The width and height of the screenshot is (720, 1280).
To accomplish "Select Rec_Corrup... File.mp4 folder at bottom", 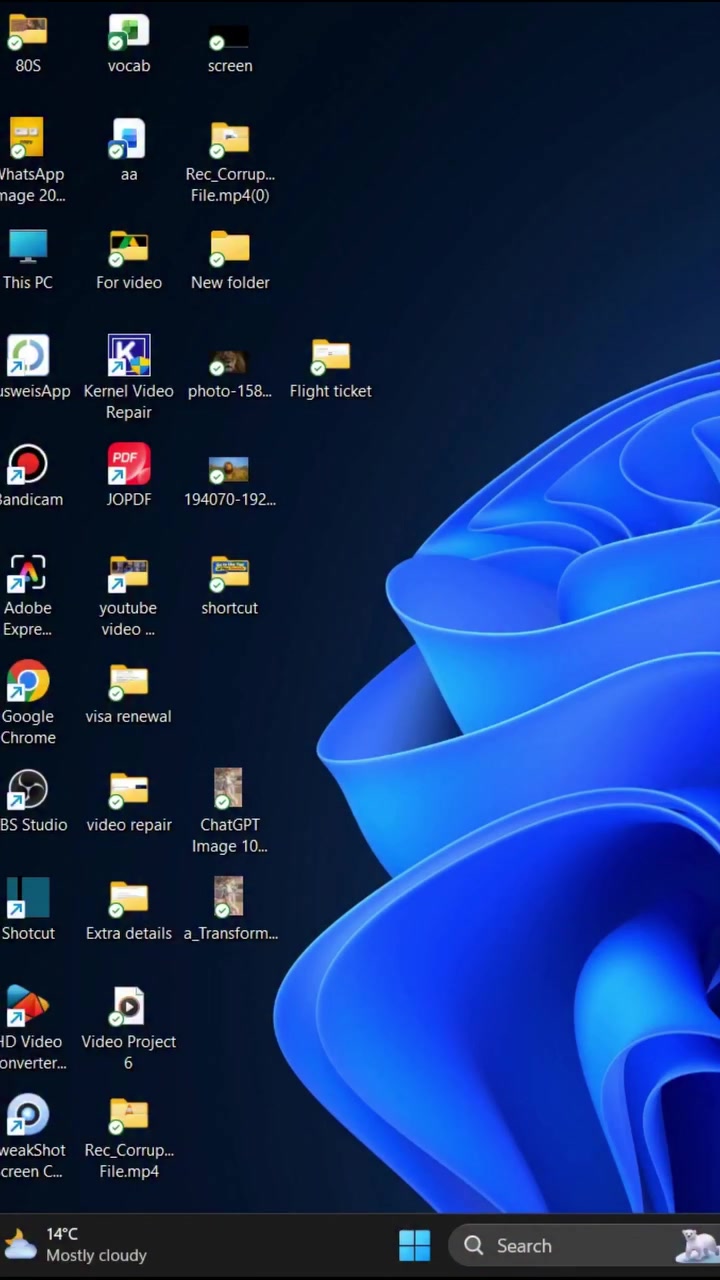I will (x=129, y=1115).
